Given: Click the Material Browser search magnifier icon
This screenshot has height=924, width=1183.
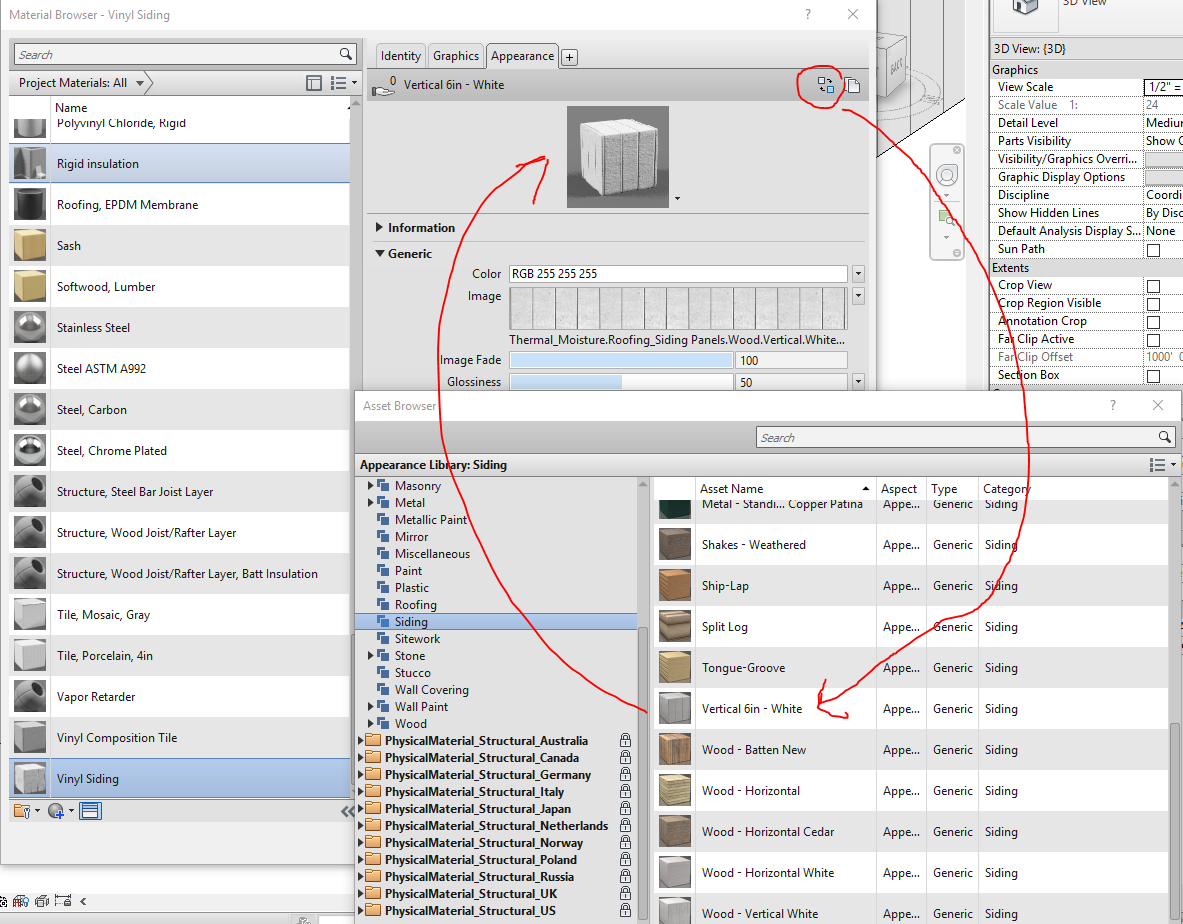Looking at the screenshot, I should (346, 54).
